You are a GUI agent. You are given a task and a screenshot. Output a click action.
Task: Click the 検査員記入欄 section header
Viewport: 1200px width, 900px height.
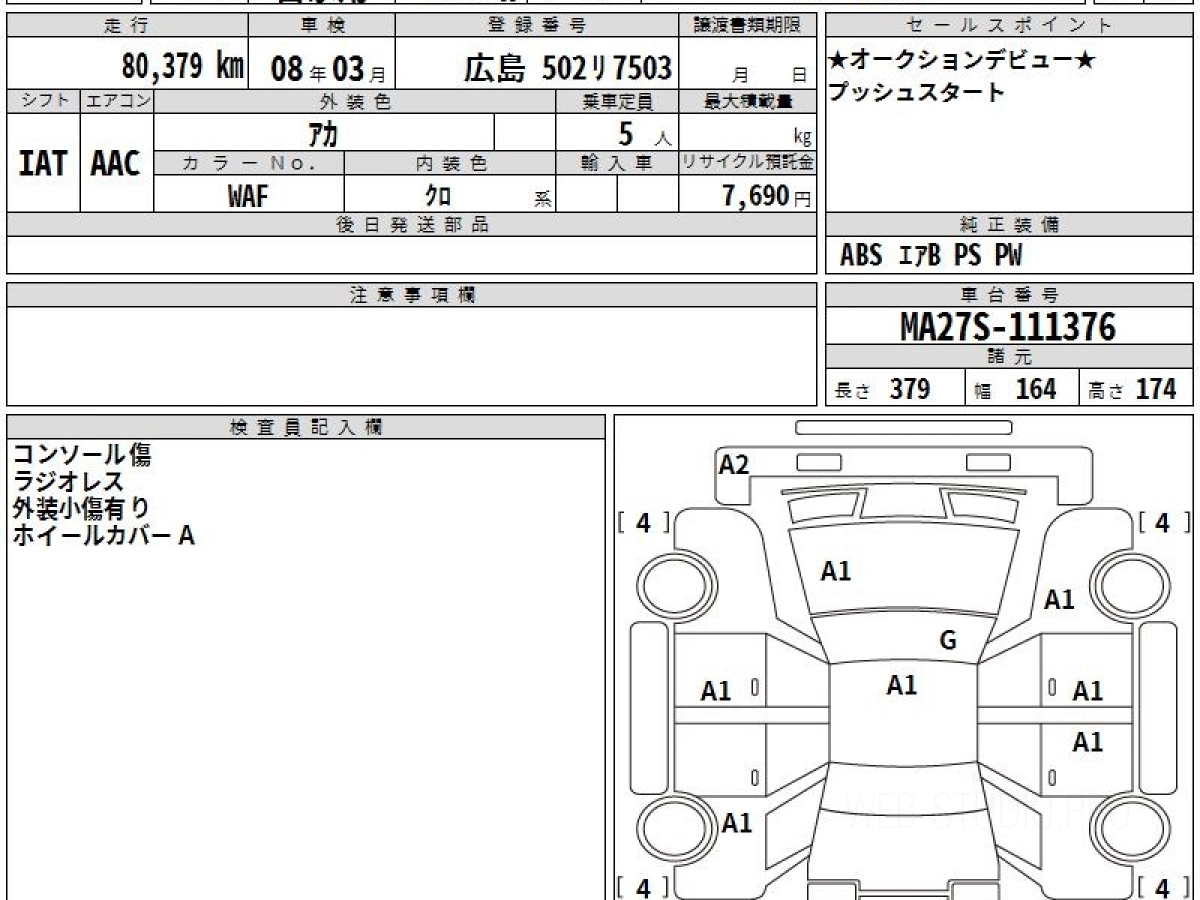pos(306,427)
